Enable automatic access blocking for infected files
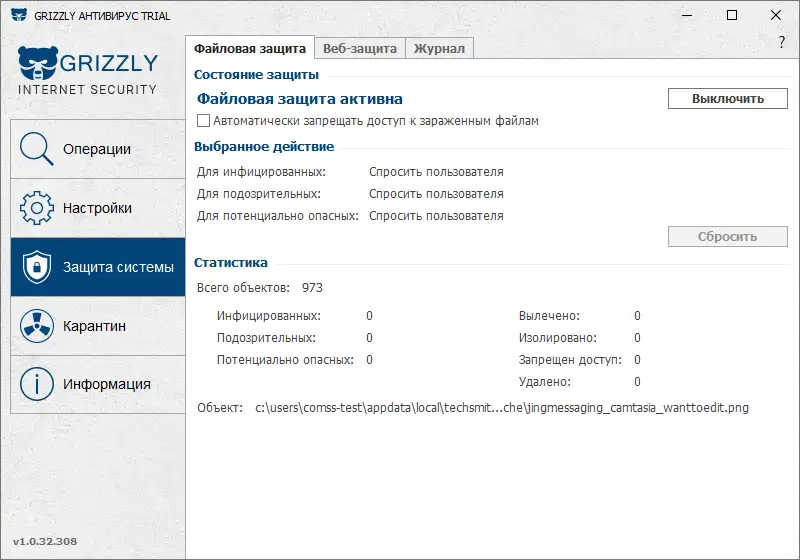Screen dimensions: 800x560 (203, 121)
